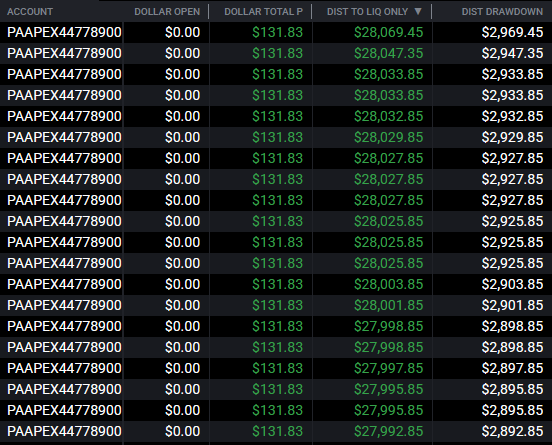Click the $2,932.85 drawdown value
Image resolution: width=552 pixels, height=445 pixels.
pyautogui.click(x=512, y=117)
